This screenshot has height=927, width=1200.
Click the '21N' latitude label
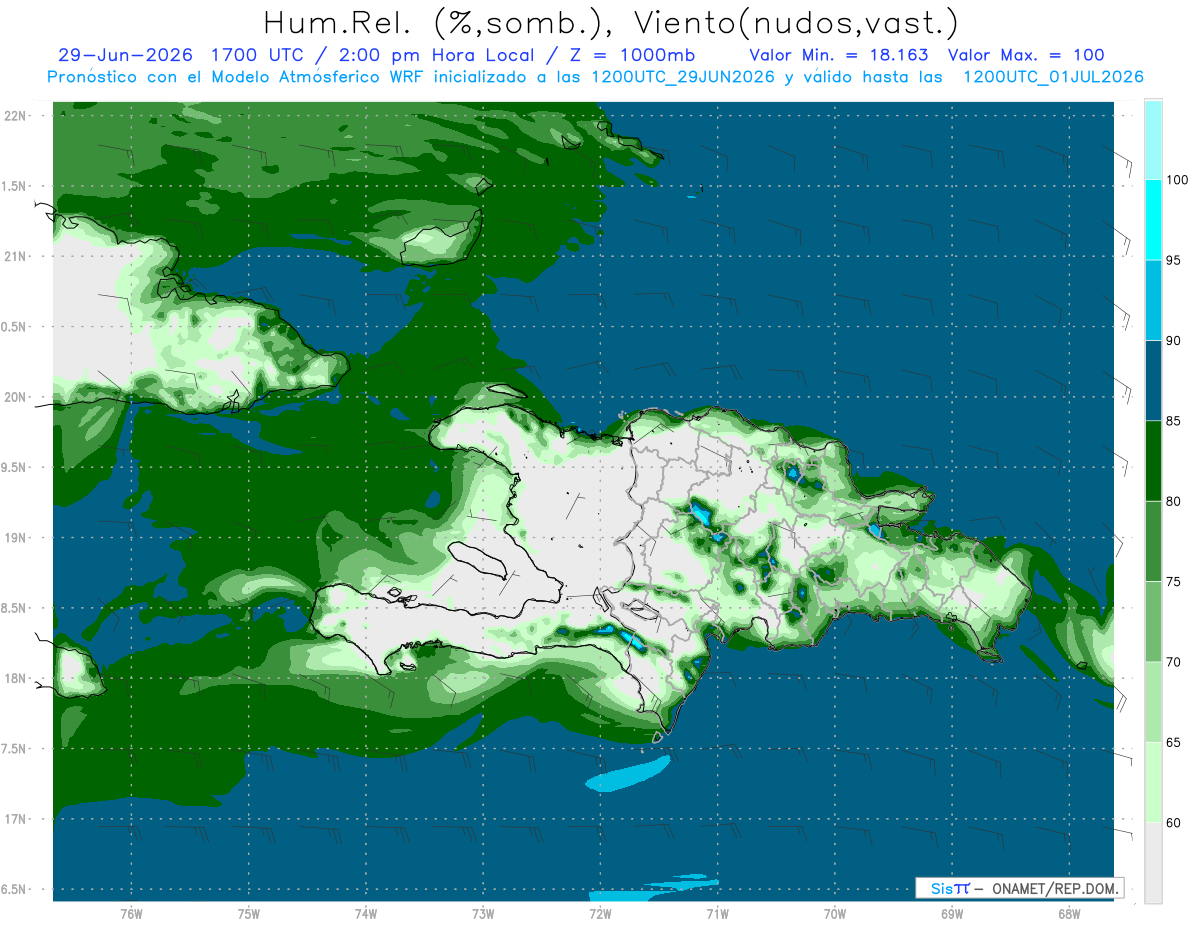[x=17, y=256]
